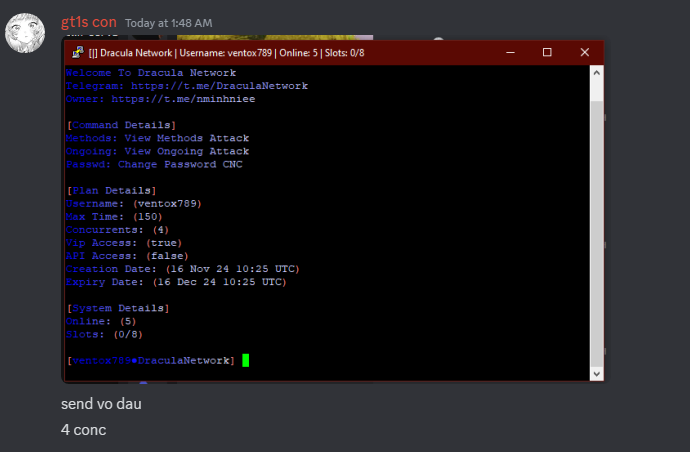Click the [Plan Details] section header

click(x=110, y=190)
